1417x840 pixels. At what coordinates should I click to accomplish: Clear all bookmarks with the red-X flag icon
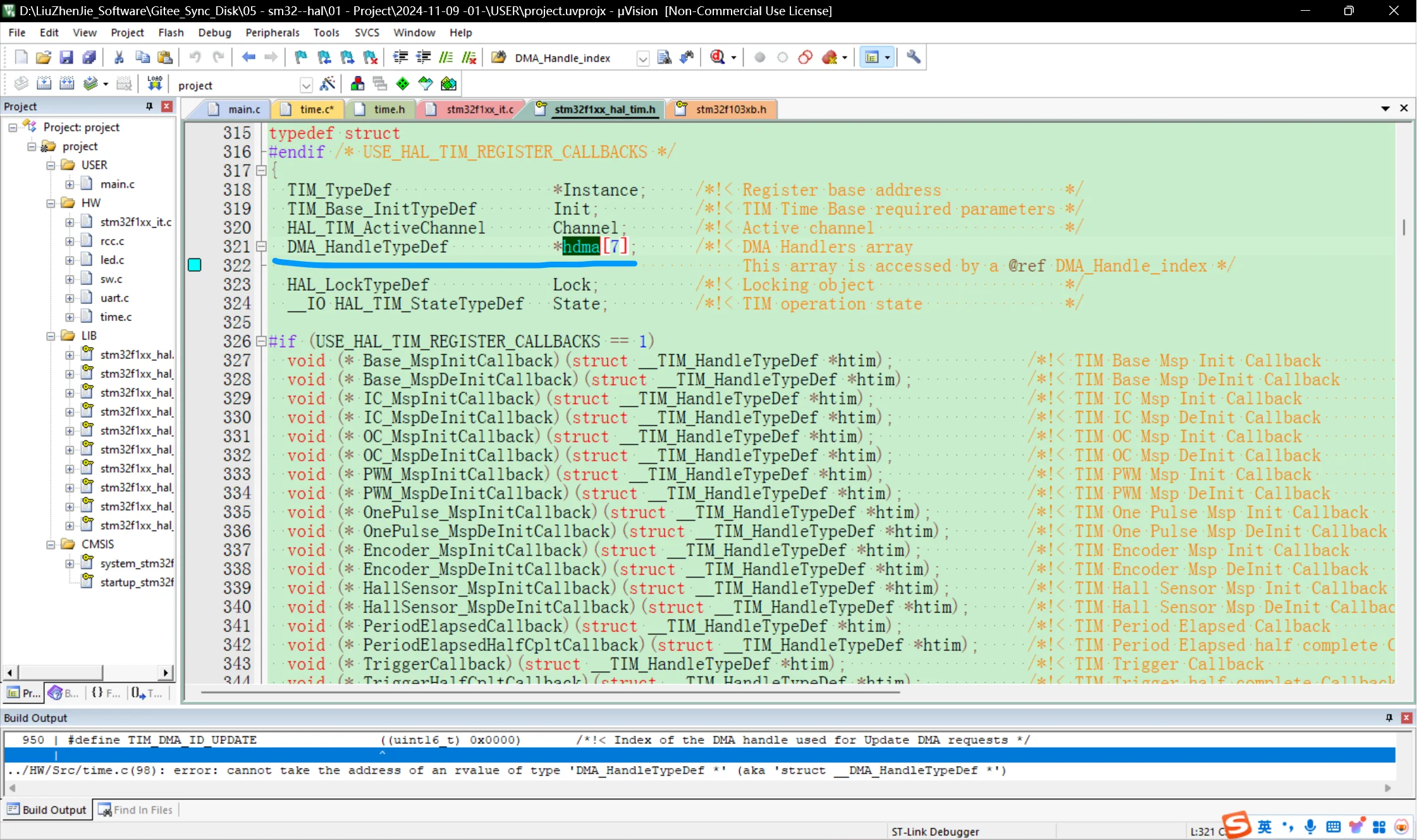pos(371,58)
